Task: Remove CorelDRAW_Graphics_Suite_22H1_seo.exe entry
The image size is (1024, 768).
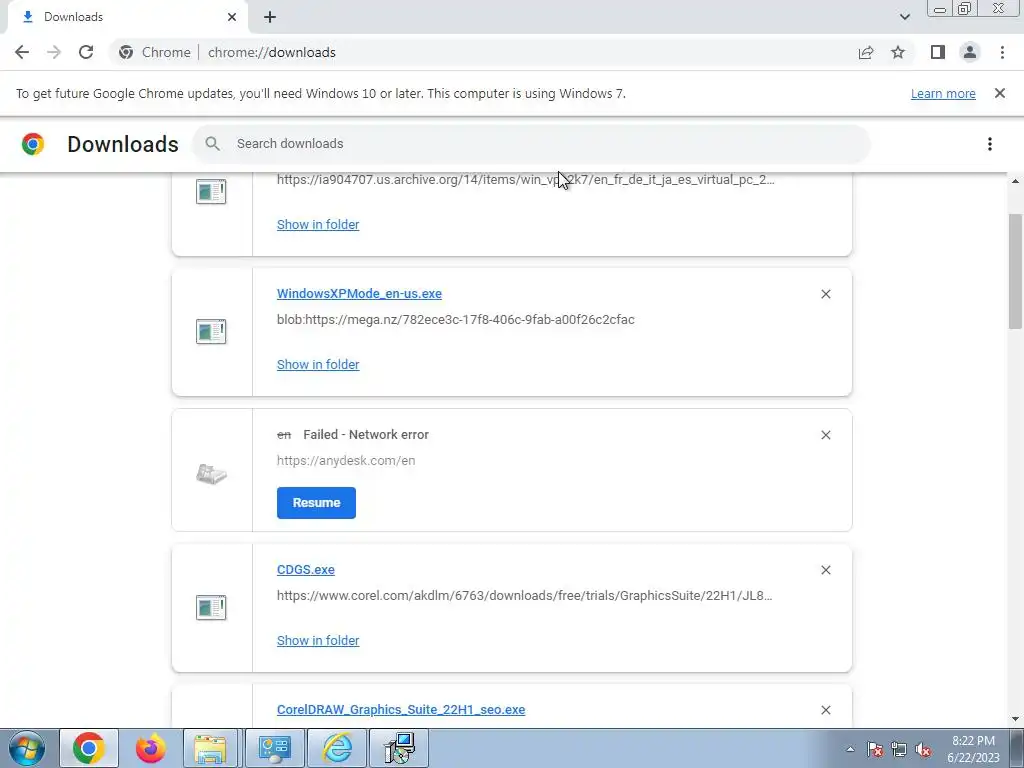Action: click(825, 710)
